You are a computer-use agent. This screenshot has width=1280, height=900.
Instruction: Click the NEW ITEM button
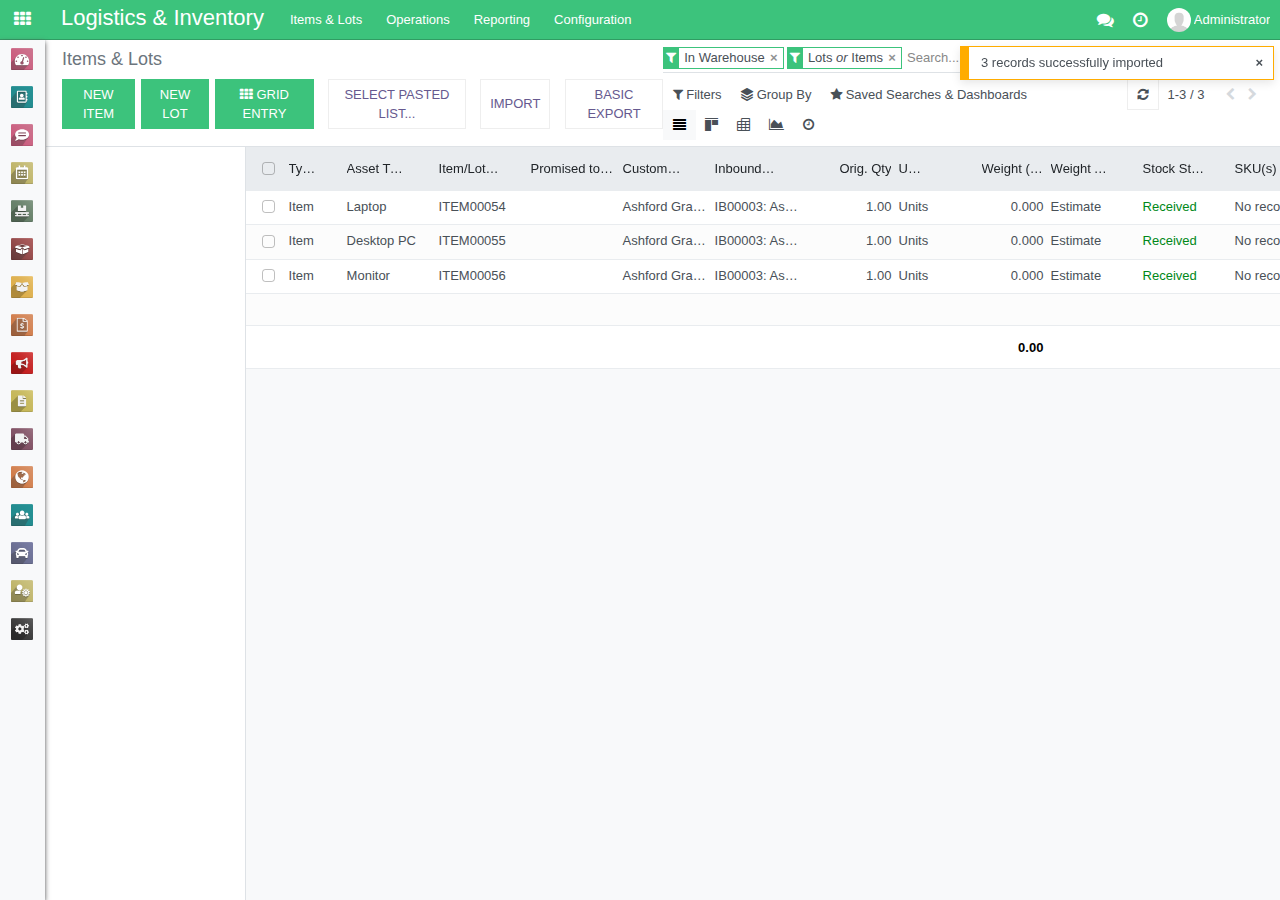tap(98, 104)
